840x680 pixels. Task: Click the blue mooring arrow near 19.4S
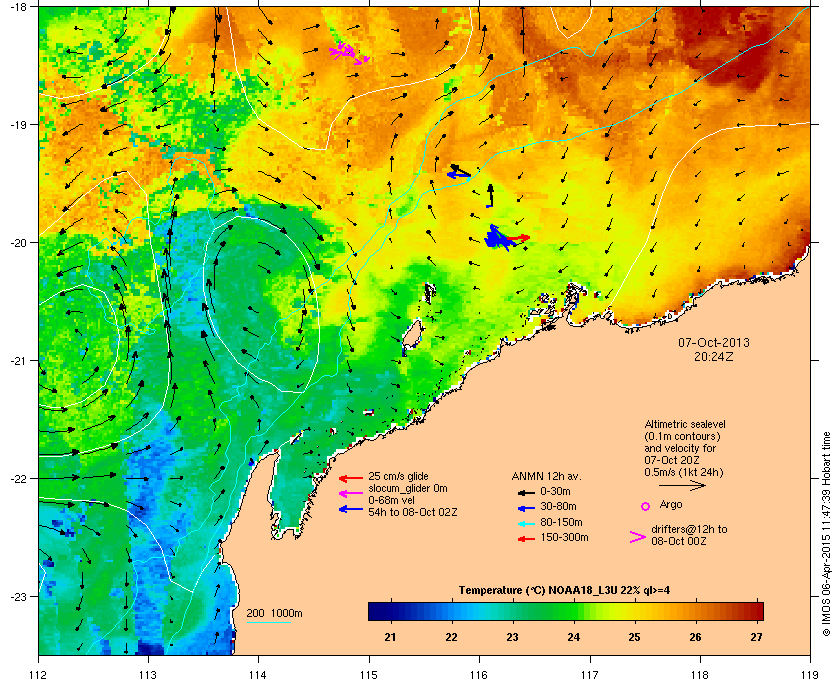click(459, 174)
